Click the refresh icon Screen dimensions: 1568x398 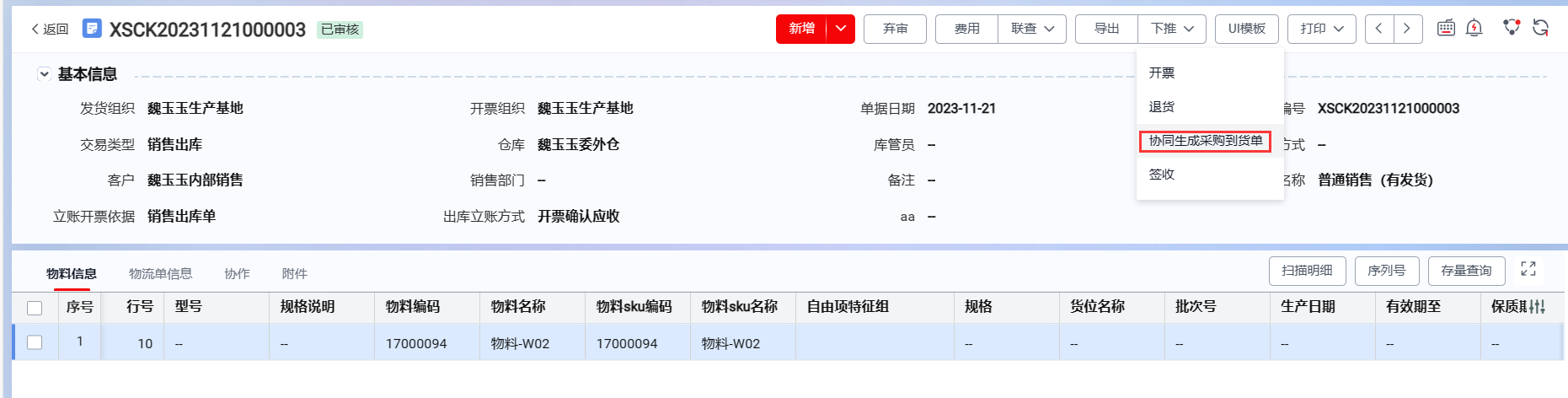click(1541, 28)
